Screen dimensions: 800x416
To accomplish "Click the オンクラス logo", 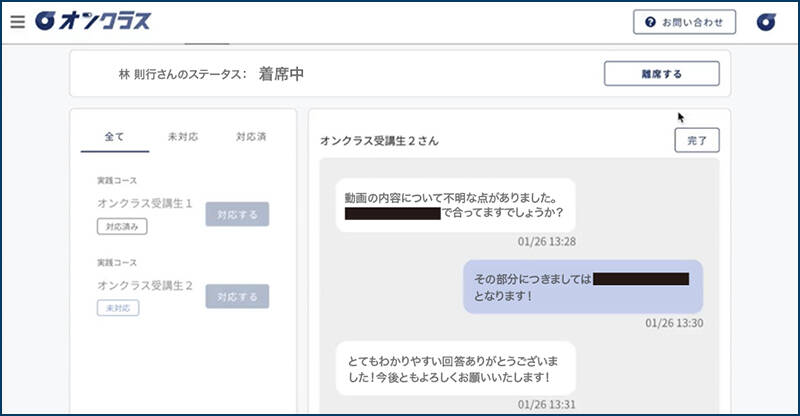I will (x=93, y=21).
